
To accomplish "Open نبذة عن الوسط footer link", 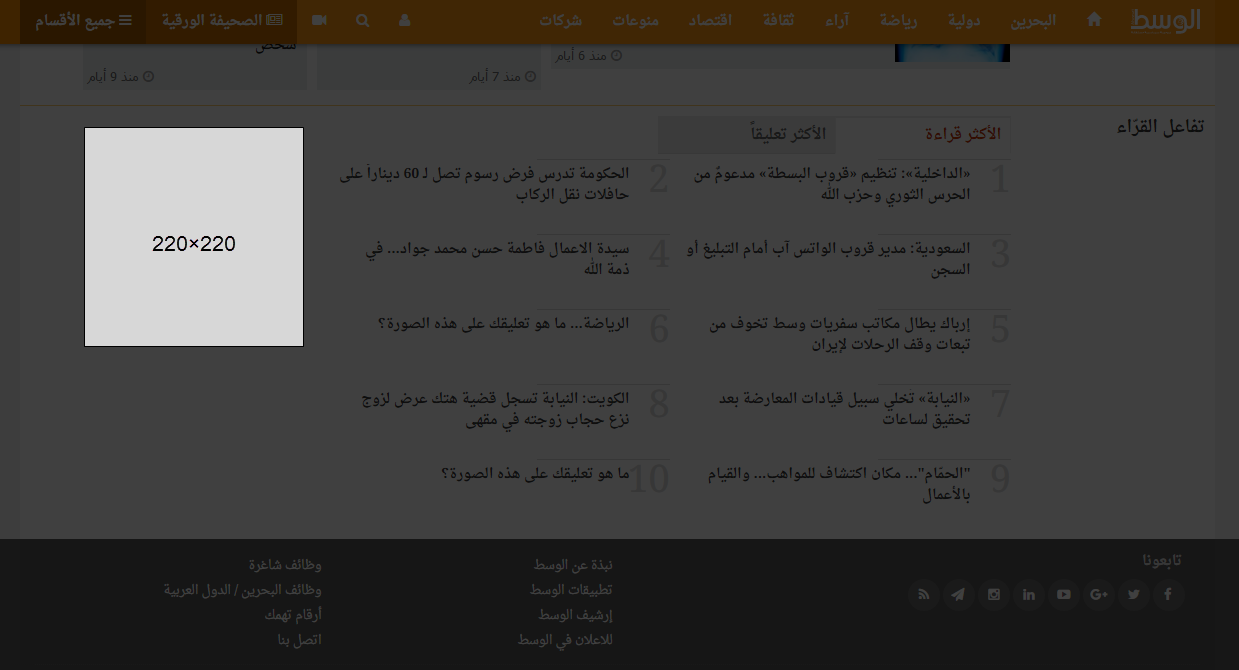I will (573, 565).
